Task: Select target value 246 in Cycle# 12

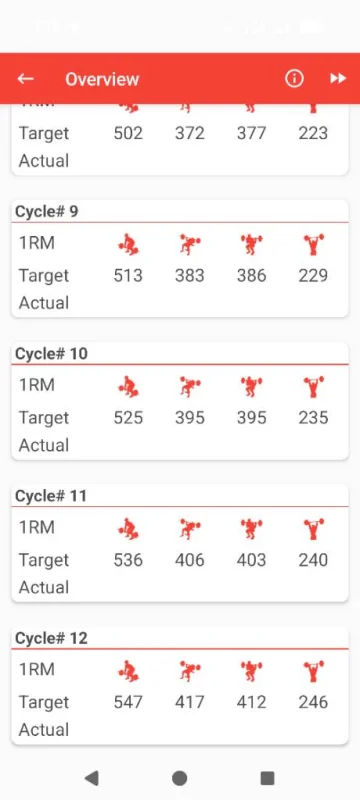Action: [x=313, y=703]
